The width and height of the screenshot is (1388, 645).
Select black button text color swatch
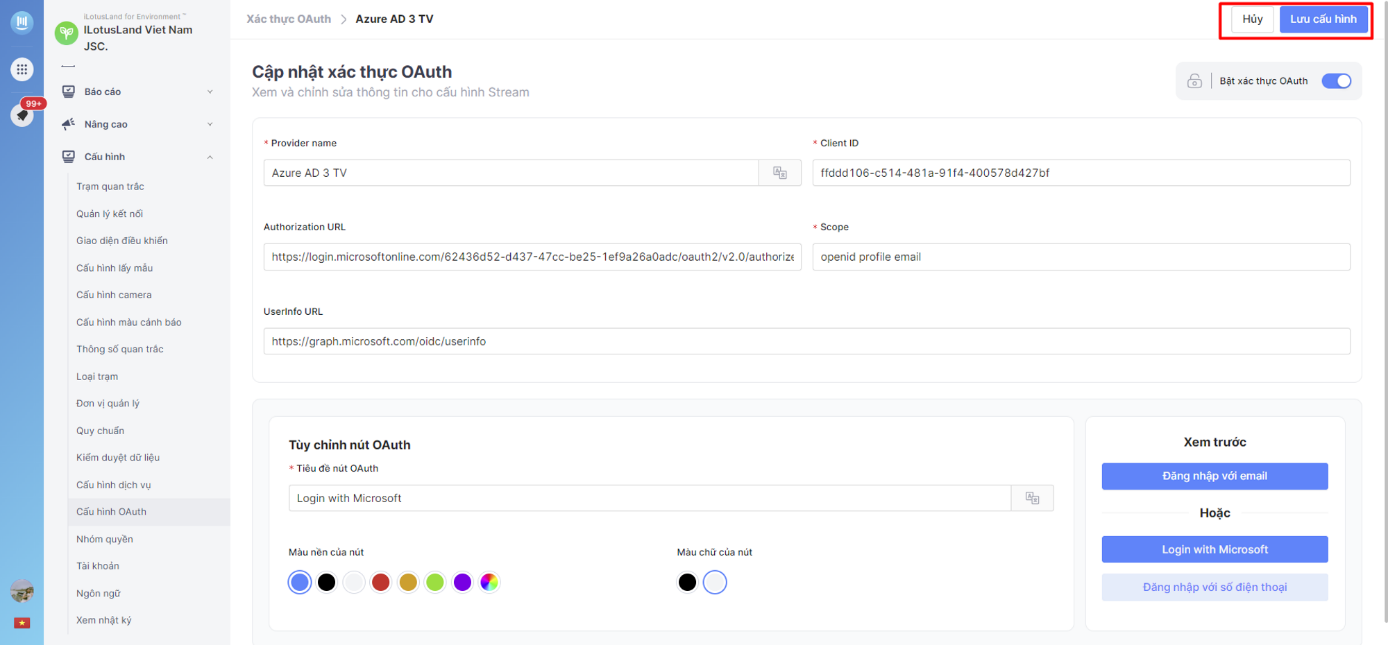tap(687, 582)
